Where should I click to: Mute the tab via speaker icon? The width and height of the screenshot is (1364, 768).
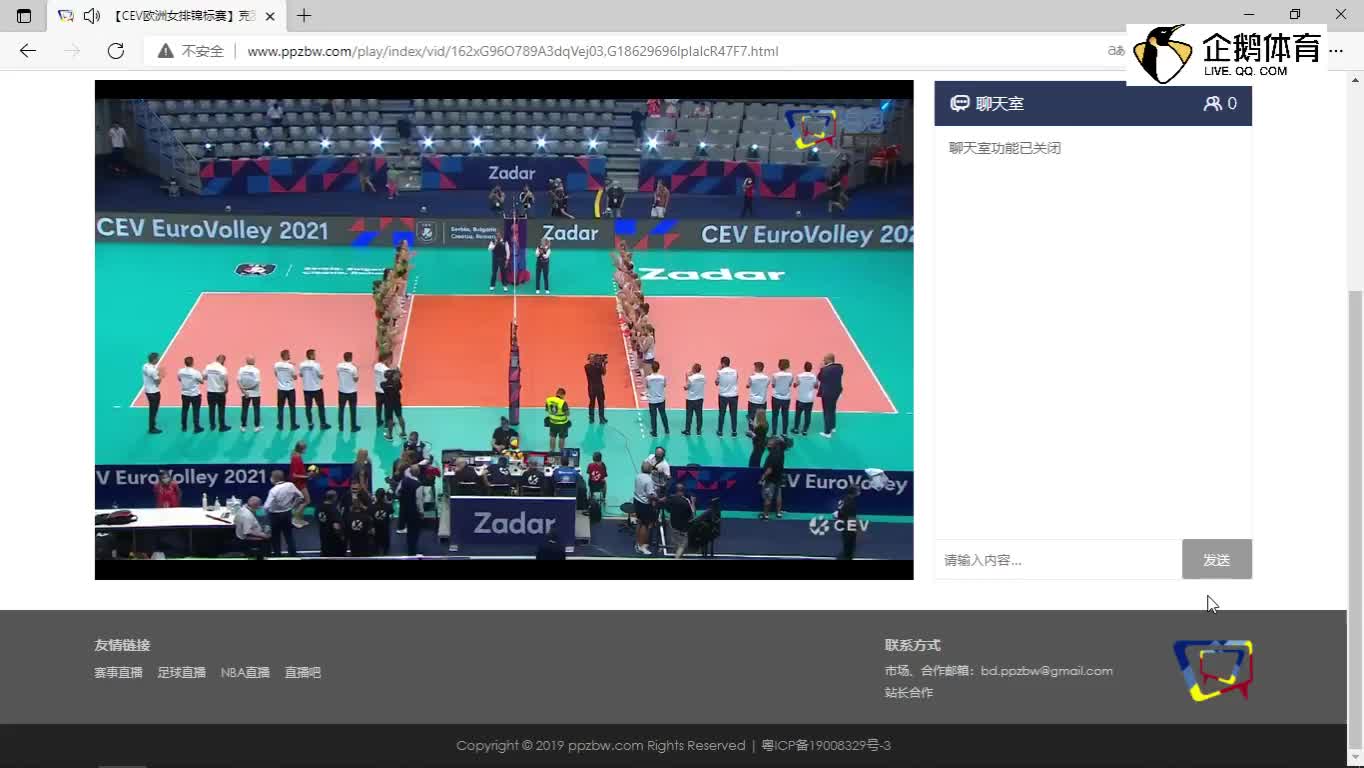tap(91, 16)
